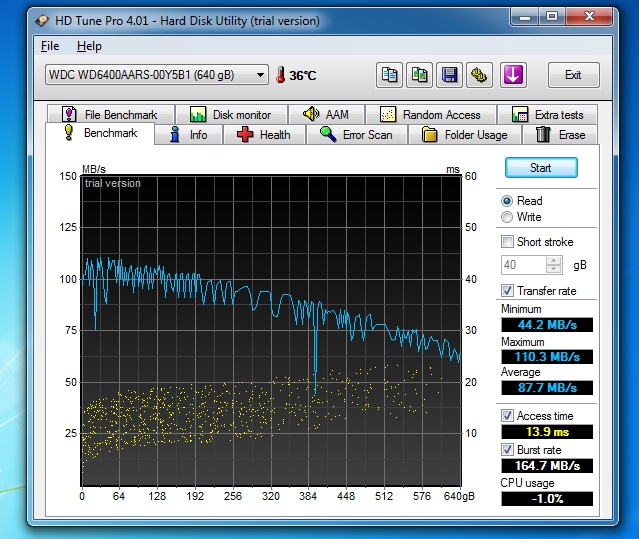
Task: Switch to the Erase tab
Action: click(x=560, y=134)
